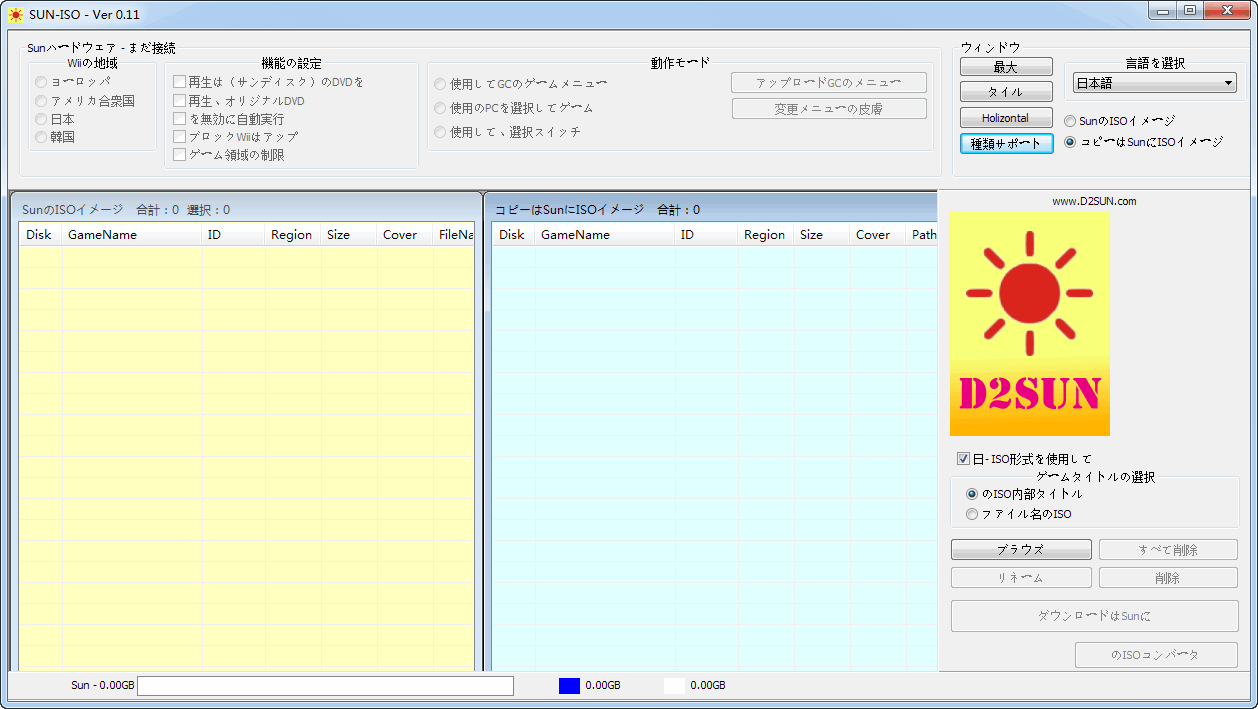Choose アメリカ合衆国 as the Wii region
Viewport: 1258px width, 709px height.
(x=41, y=101)
